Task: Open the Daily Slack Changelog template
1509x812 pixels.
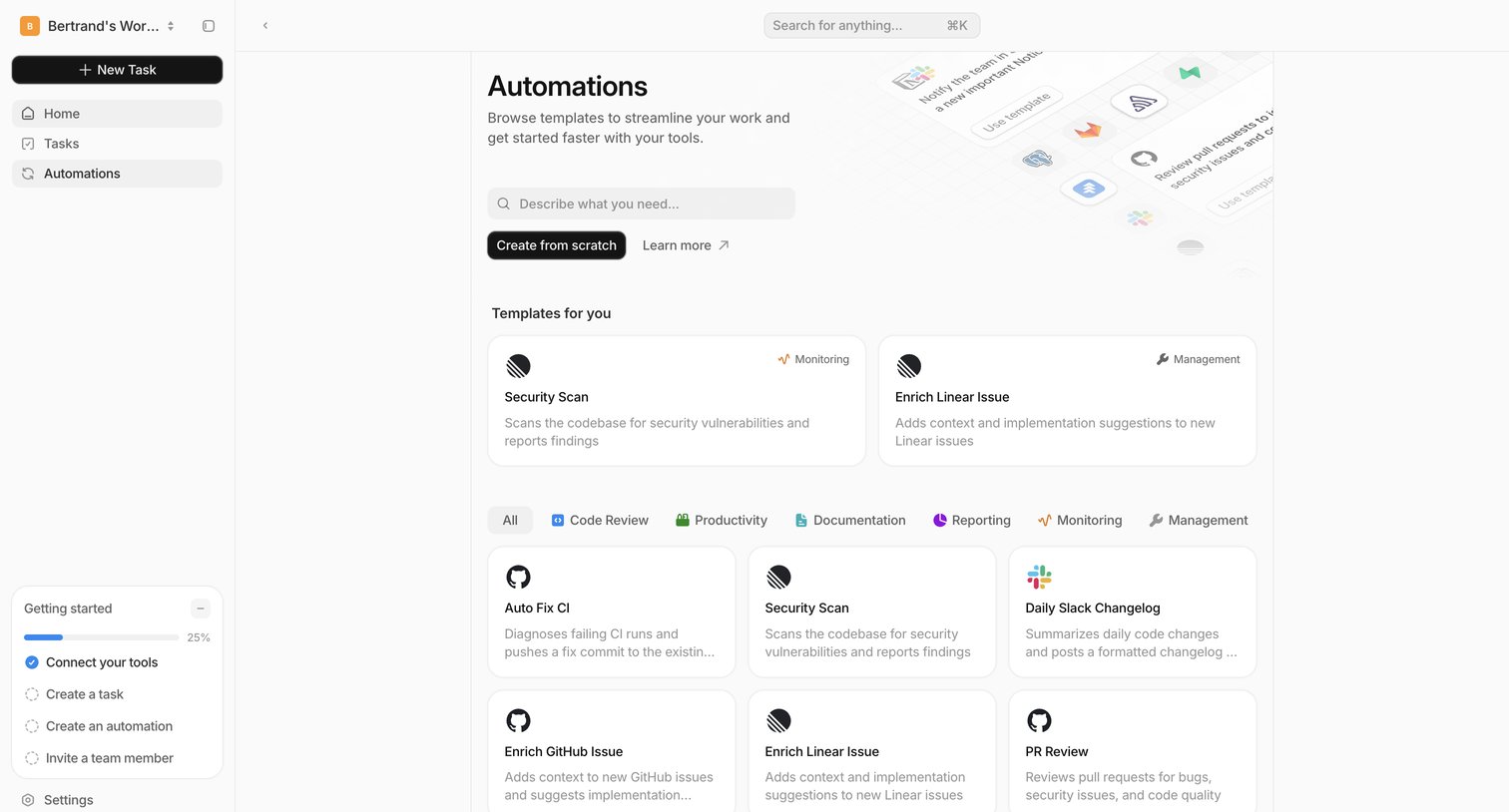Action: [x=1133, y=612]
